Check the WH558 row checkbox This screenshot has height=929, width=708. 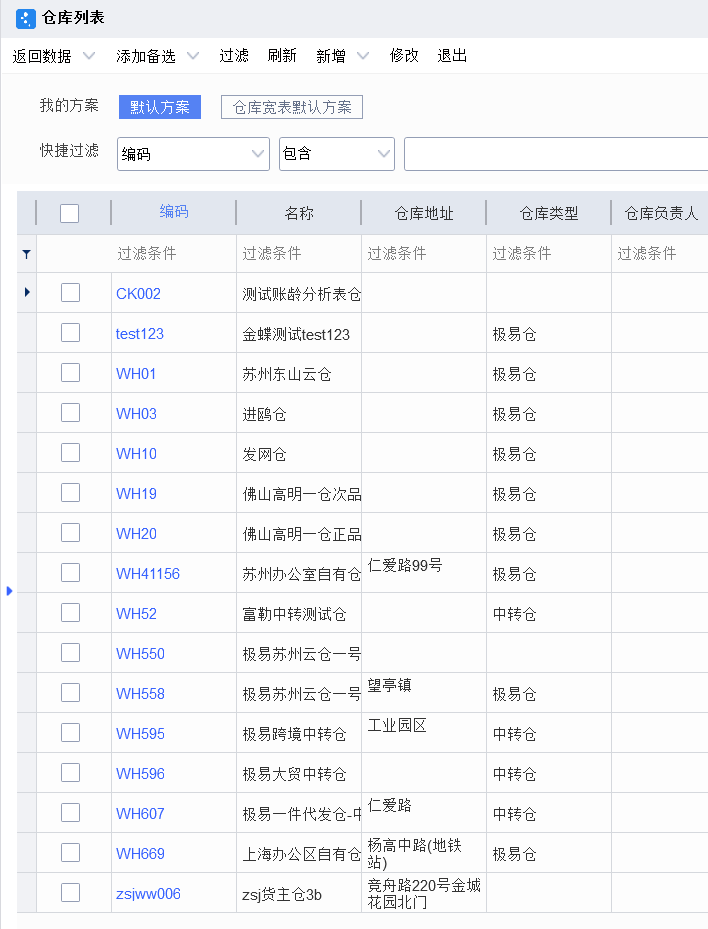point(71,693)
